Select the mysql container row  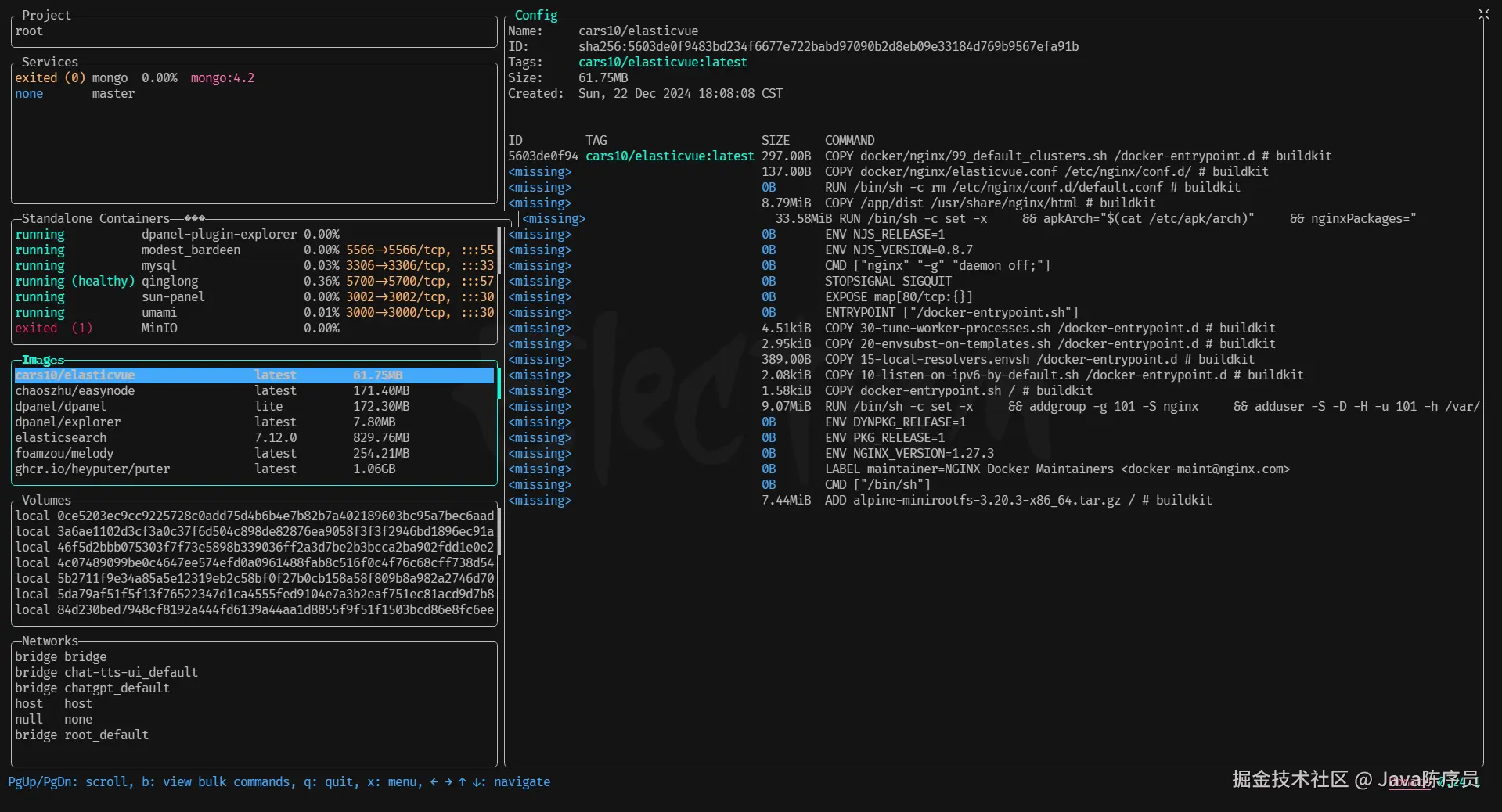[x=254, y=265]
